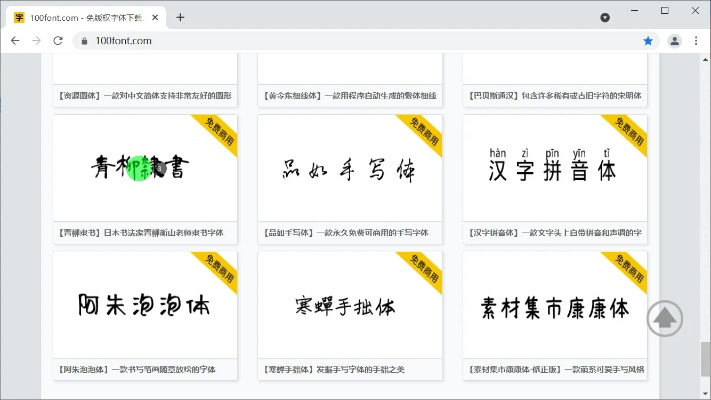
Task: Click 免费商用 ribbon on 寒蝉手拙体 card
Action: coord(424,268)
